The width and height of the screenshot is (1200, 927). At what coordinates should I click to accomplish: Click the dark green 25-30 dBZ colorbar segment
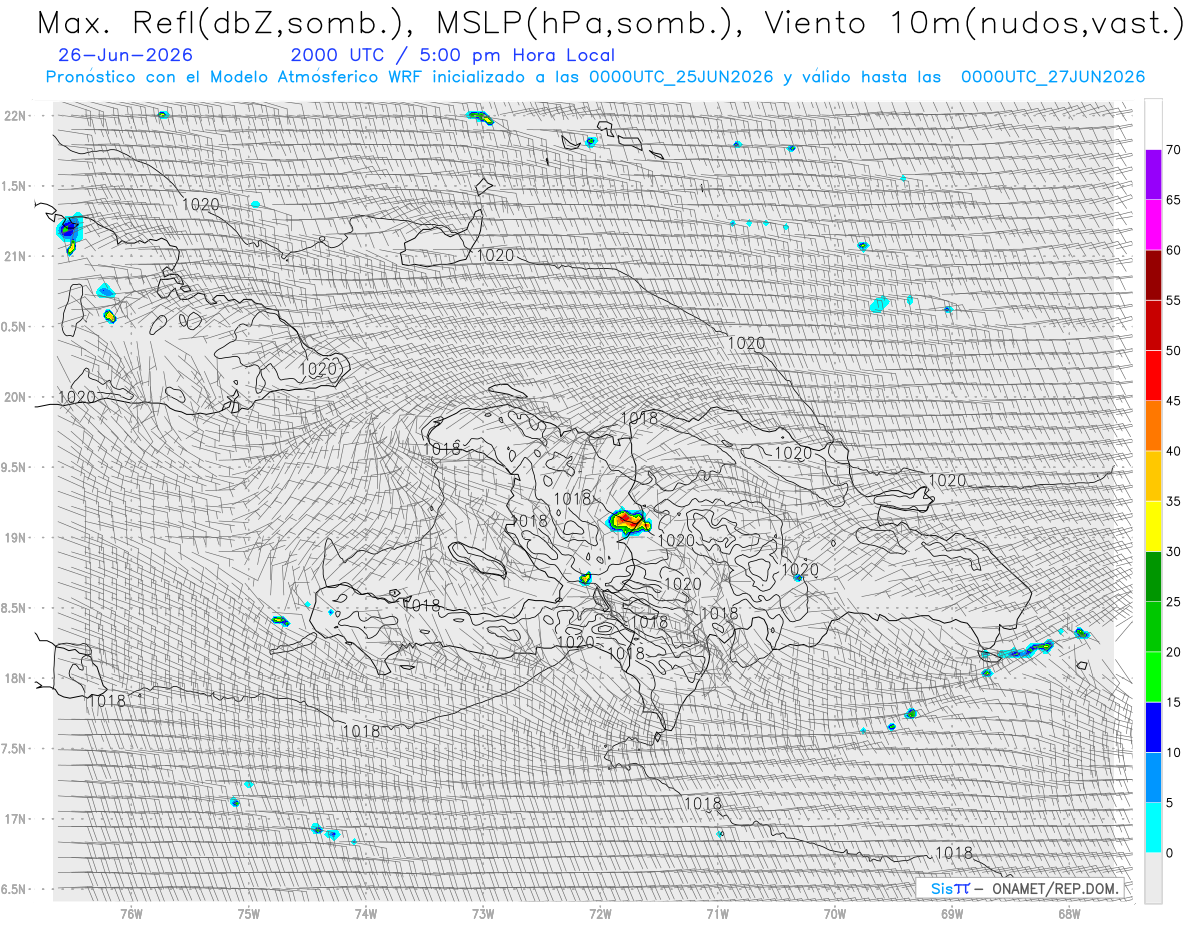coord(1153,576)
